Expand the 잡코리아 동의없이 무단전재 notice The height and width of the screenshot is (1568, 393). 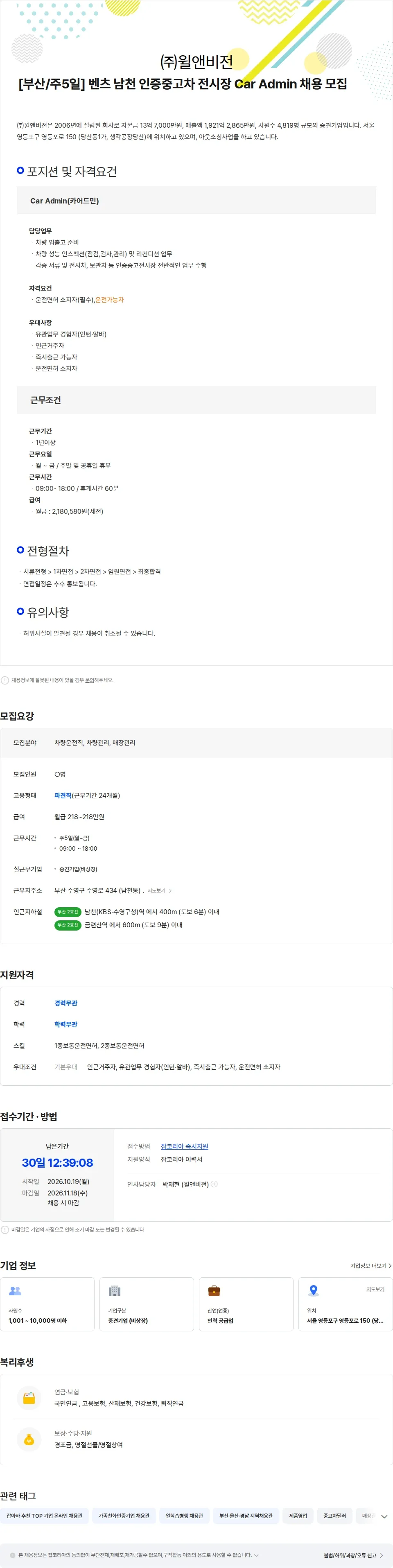pos(256,1555)
